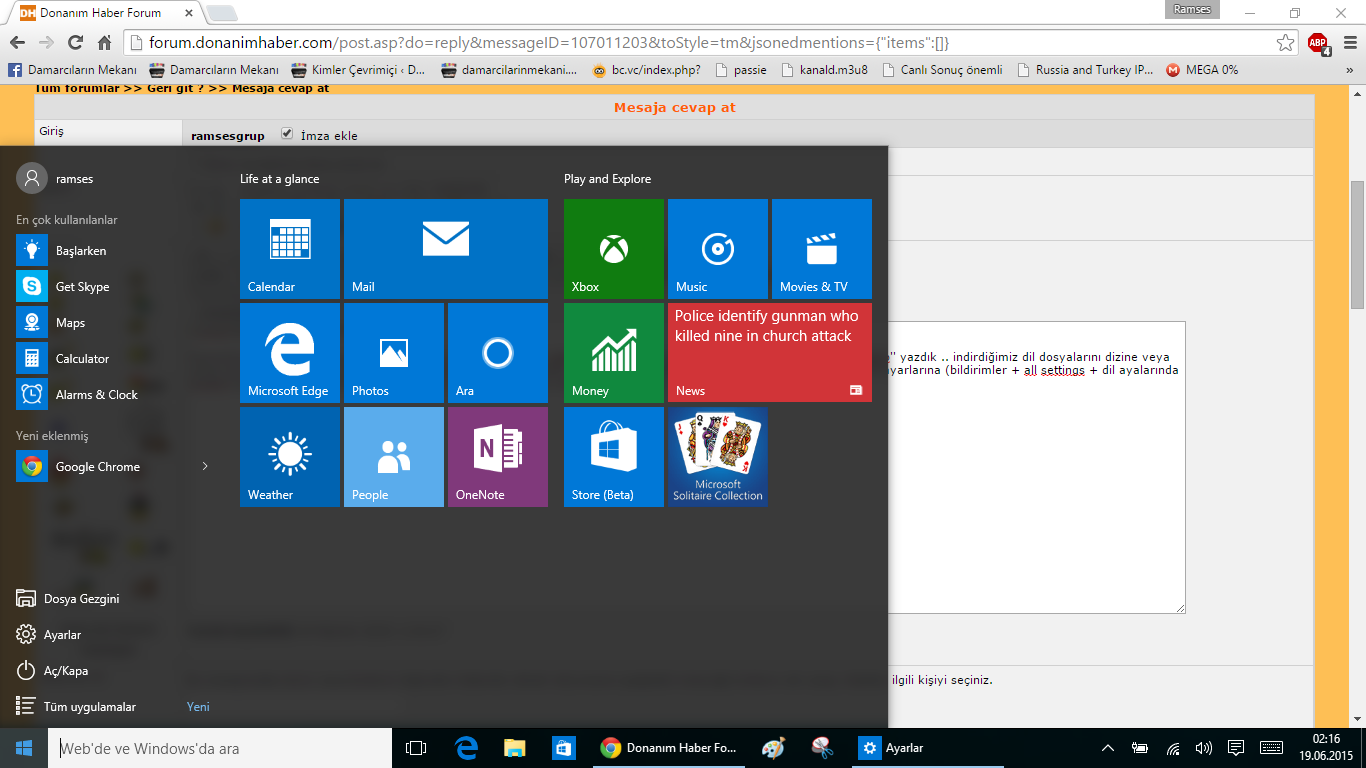1366x768 pixels.
Task: Open a new Chrome tab
Action: pos(221,13)
